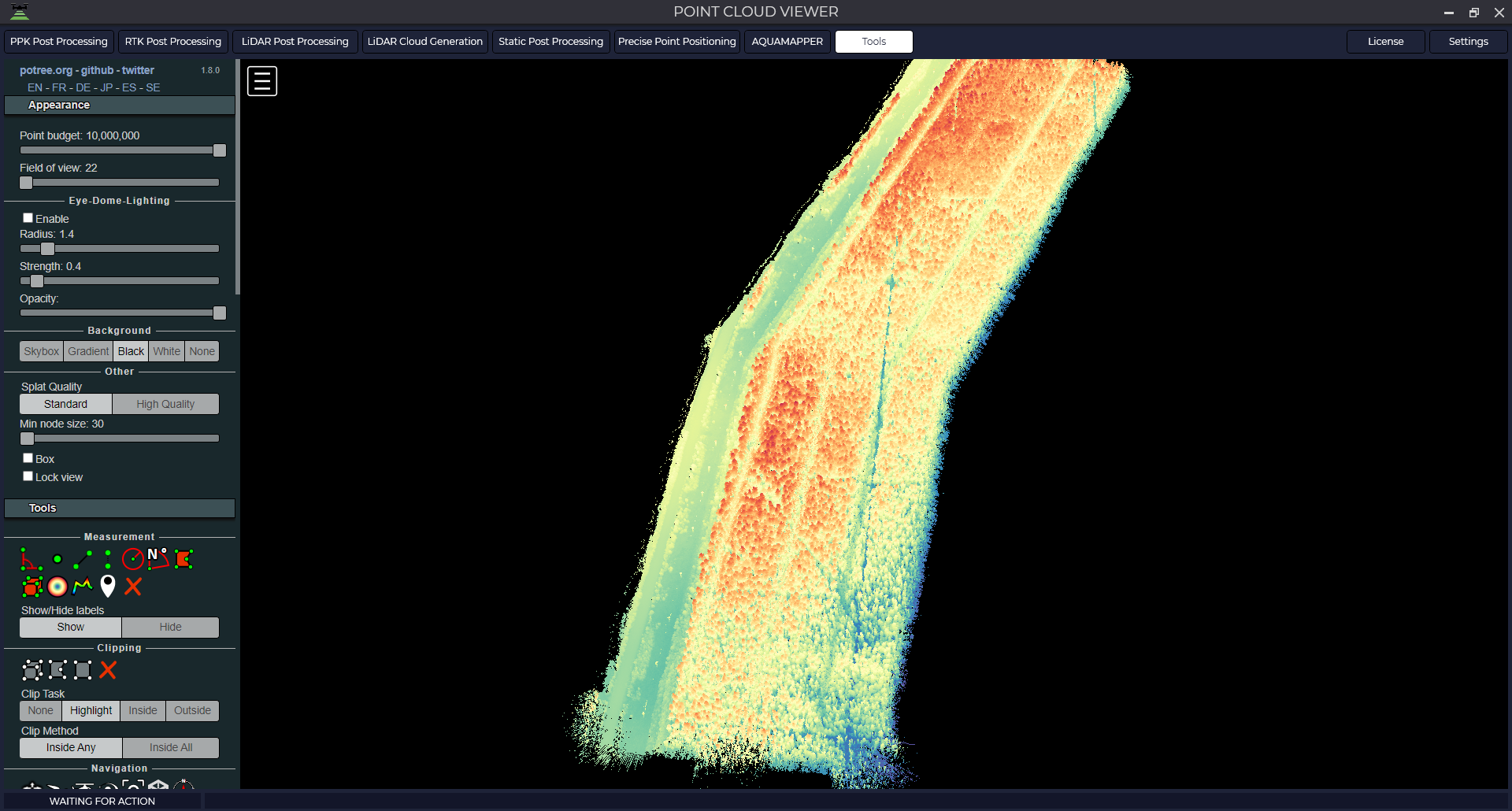1512x811 pixels.
Task: Switch to the AQUAMAPPER tab
Action: click(787, 42)
